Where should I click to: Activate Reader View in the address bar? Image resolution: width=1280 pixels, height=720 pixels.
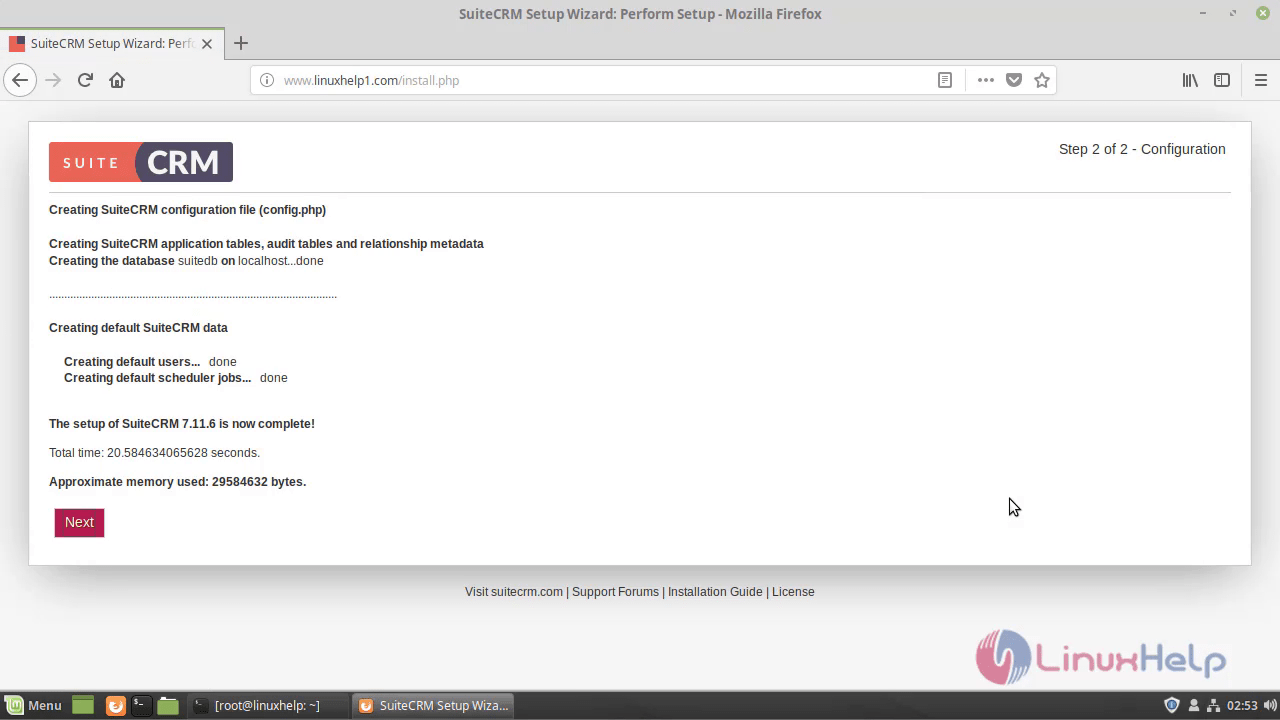[x=944, y=80]
